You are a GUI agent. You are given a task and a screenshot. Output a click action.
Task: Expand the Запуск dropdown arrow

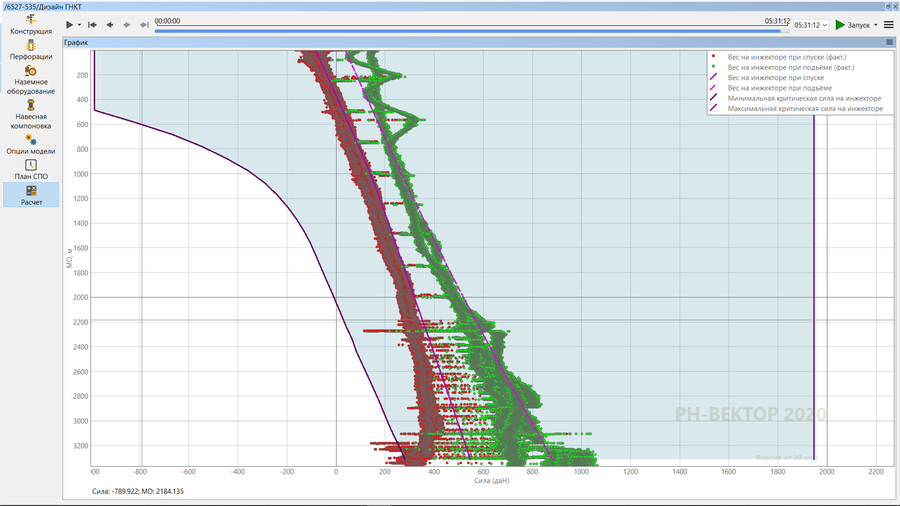876,25
